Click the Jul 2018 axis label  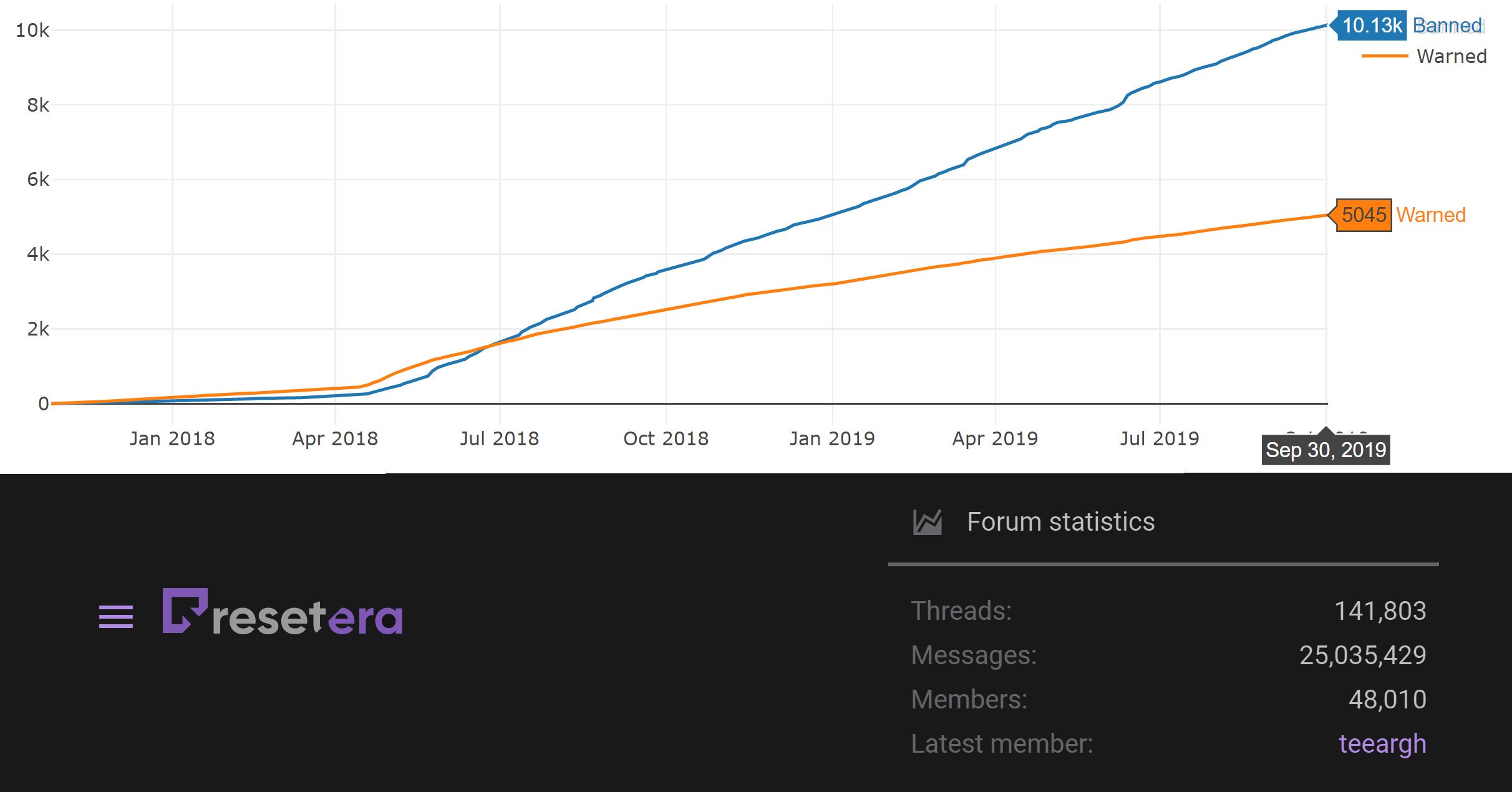tap(499, 438)
